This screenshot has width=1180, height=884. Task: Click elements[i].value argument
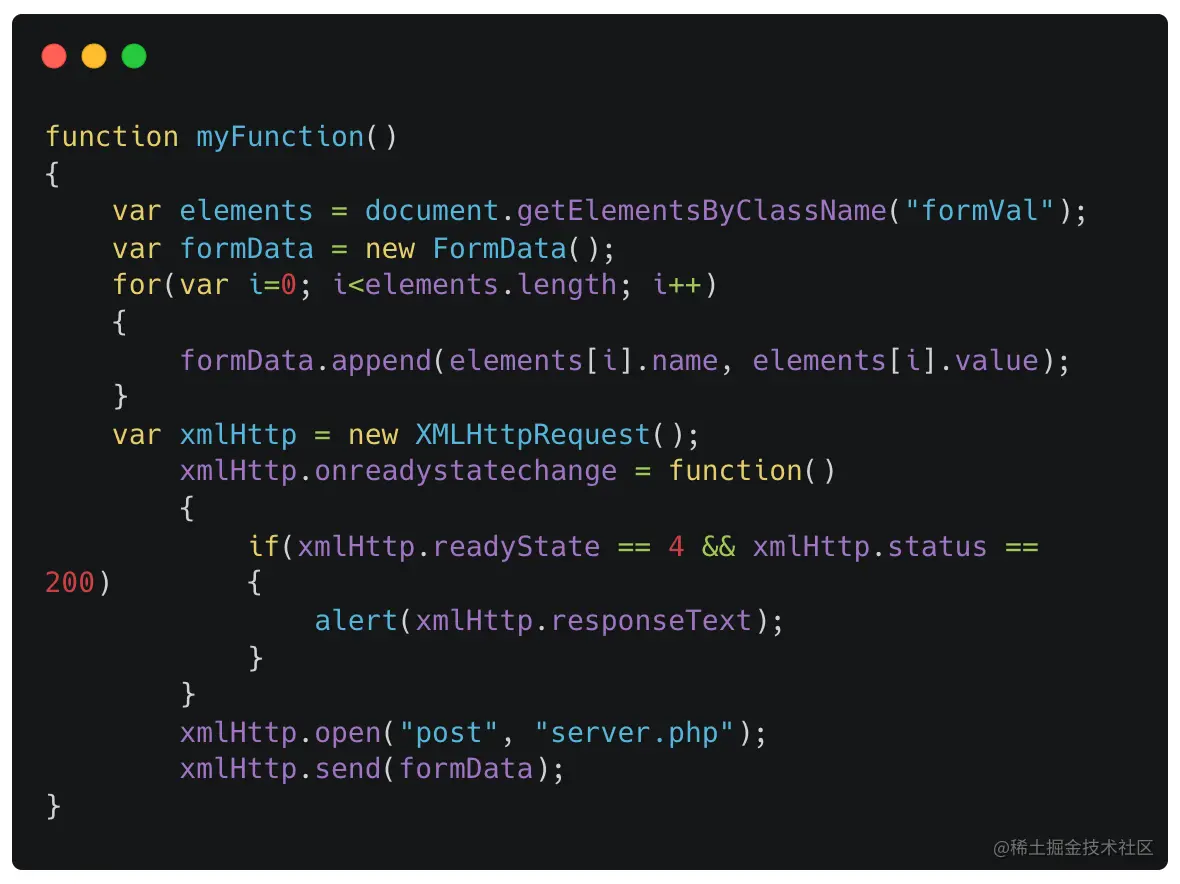coord(896,361)
